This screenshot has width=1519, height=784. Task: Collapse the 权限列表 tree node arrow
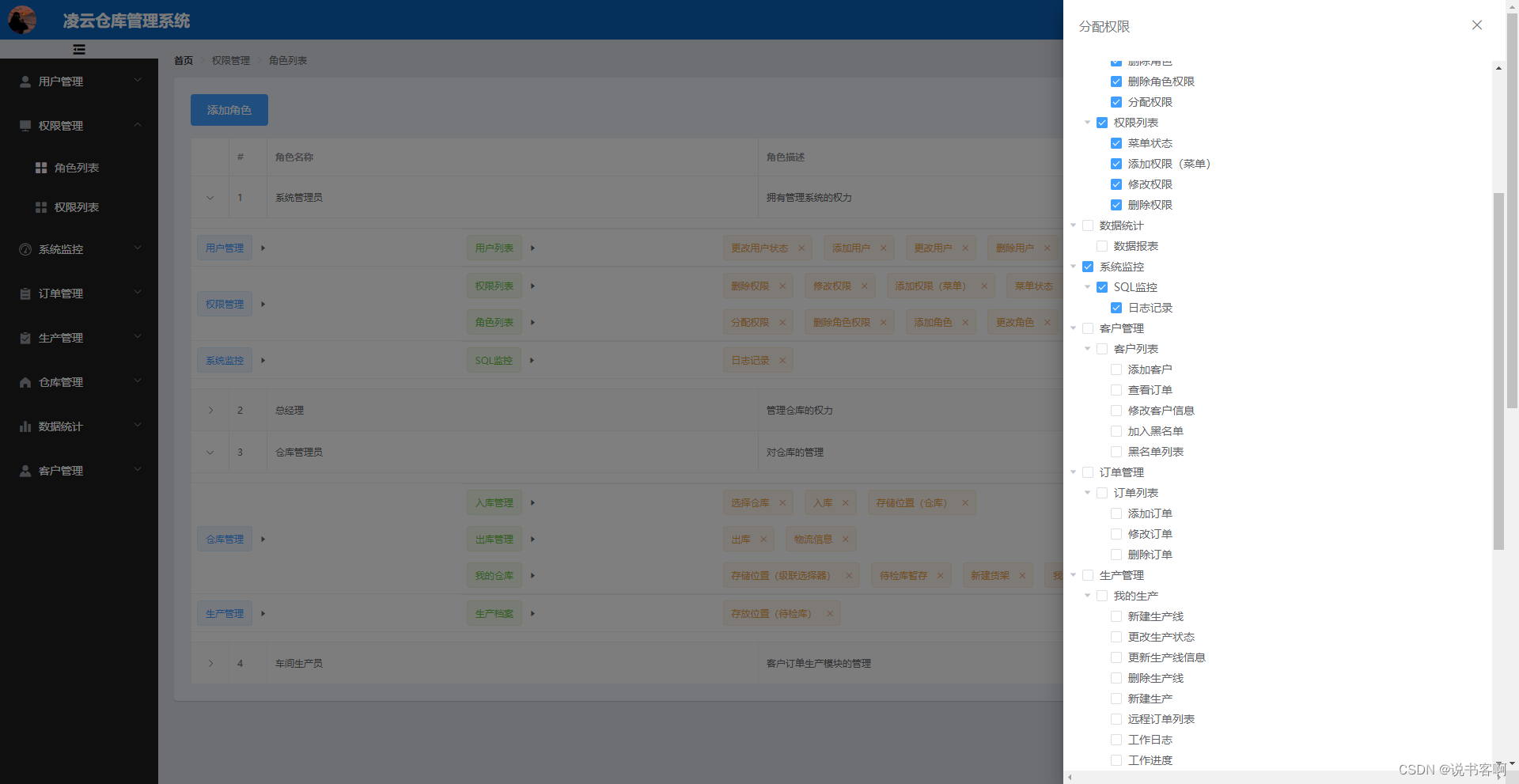[1088, 123]
